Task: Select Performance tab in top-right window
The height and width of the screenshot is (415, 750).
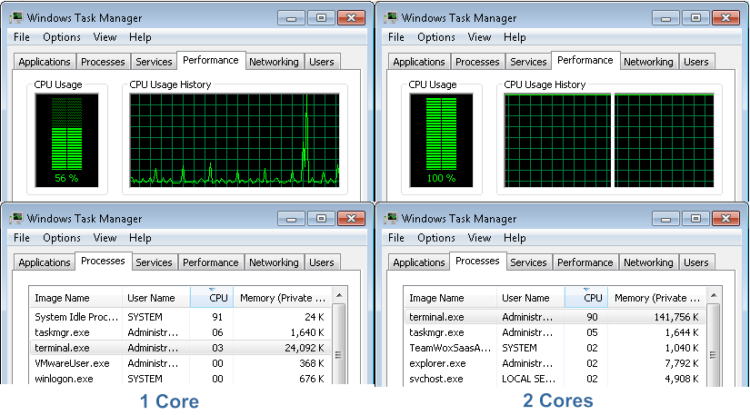Action: (585, 60)
